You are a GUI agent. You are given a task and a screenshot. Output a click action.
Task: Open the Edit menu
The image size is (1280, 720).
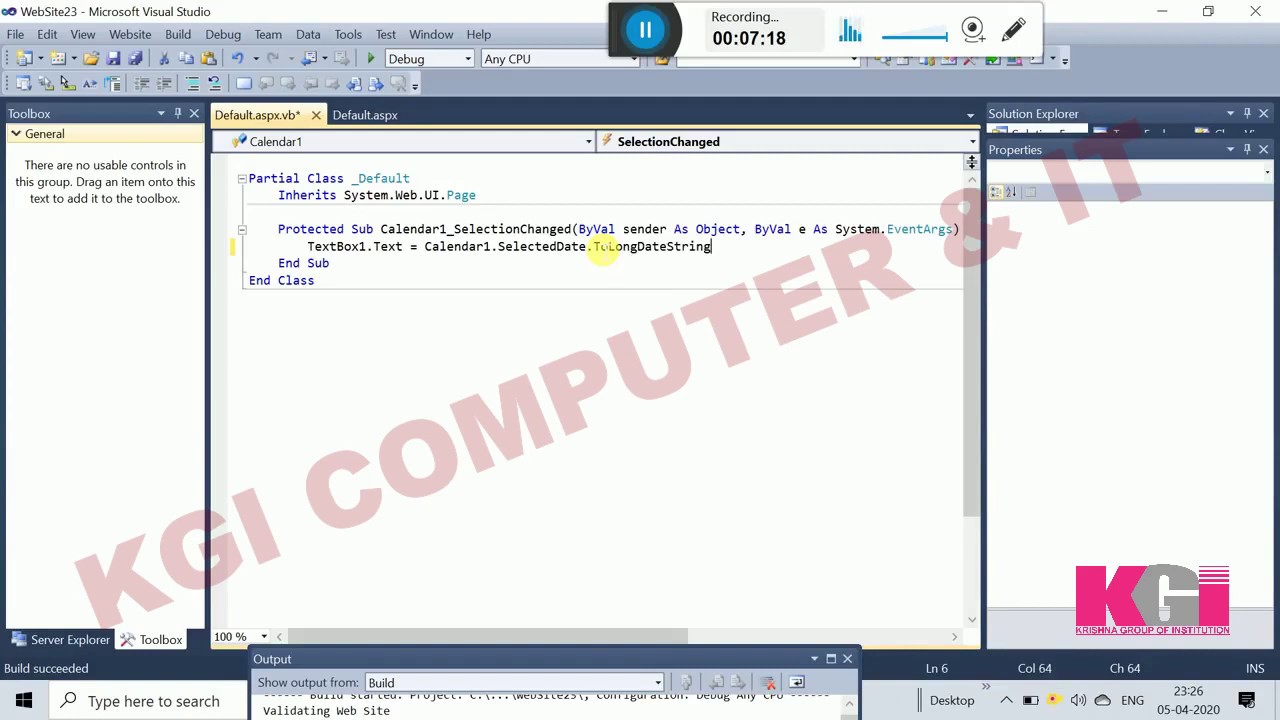pyautogui.click(x=47, y=34)
